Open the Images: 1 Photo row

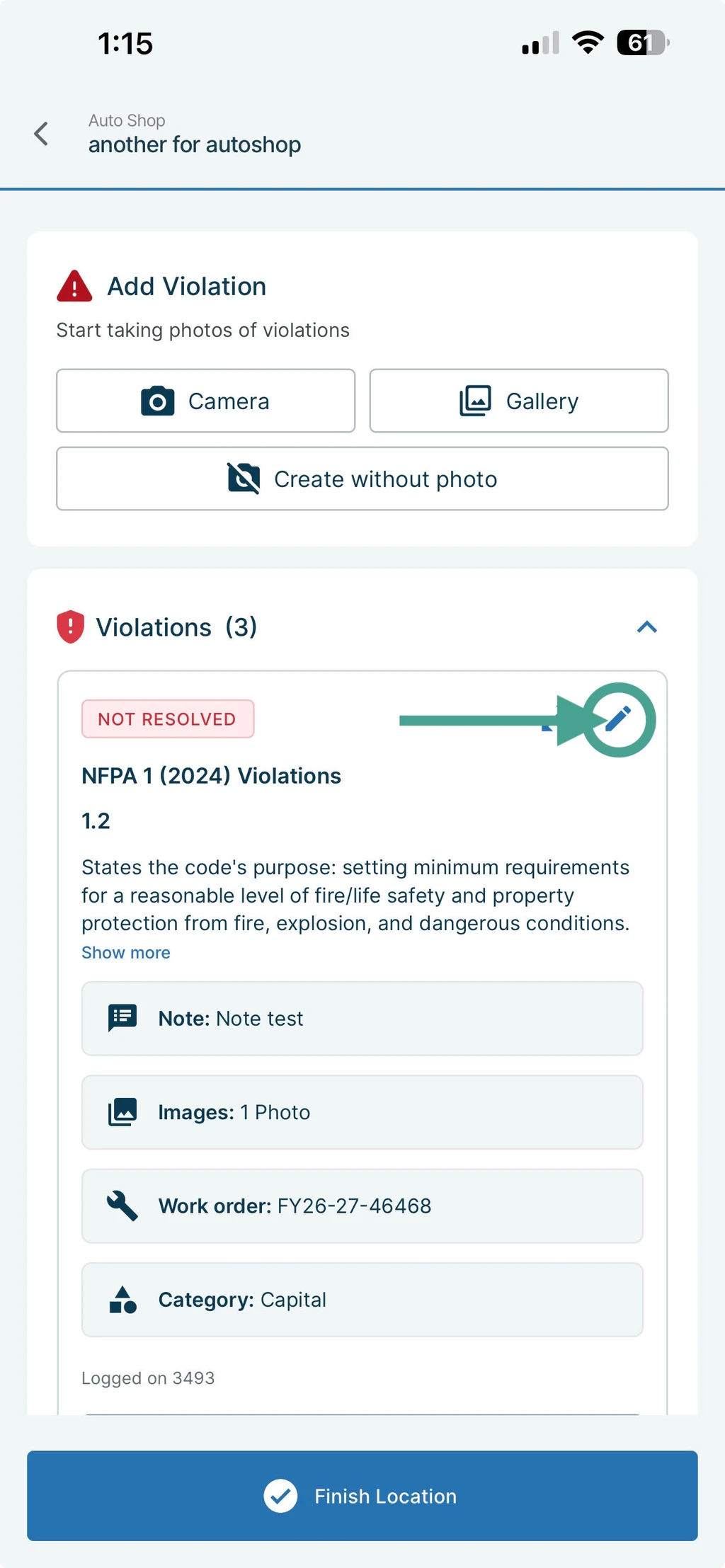tap(362, 1111)
